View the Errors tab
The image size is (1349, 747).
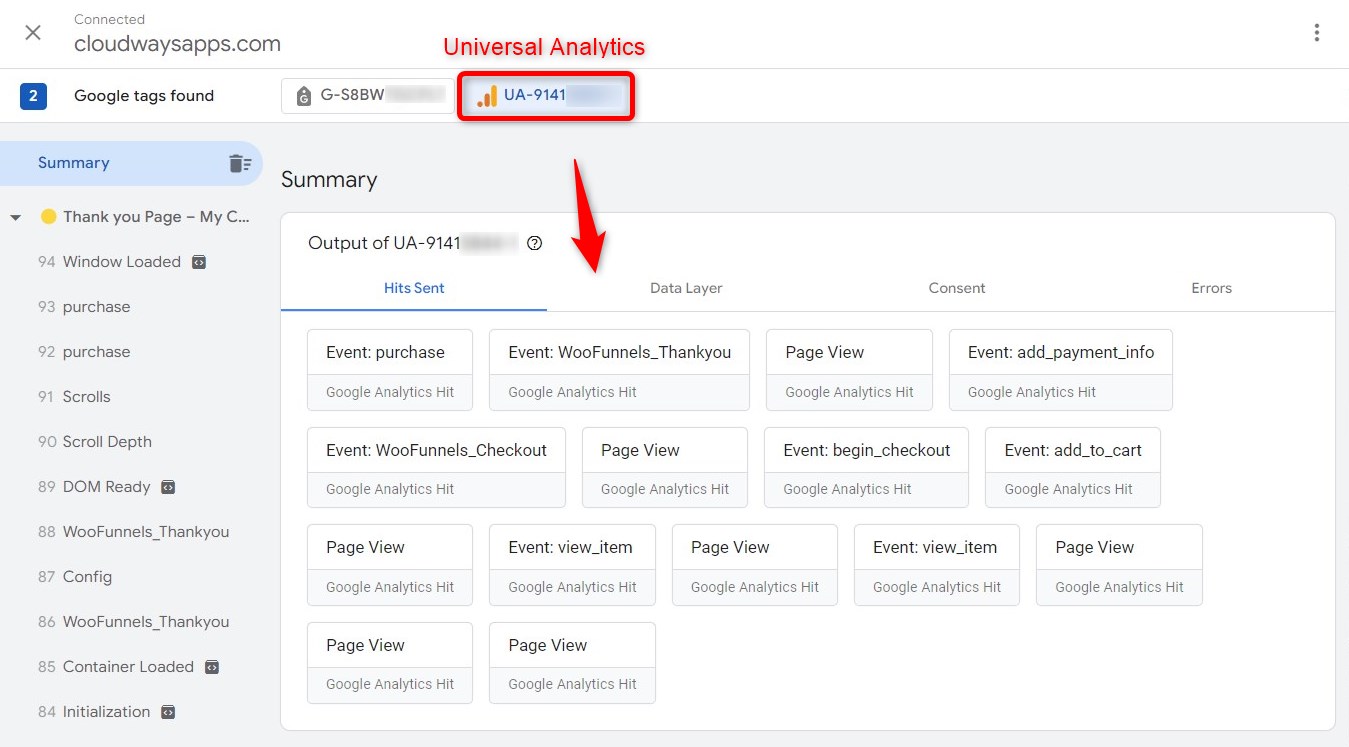[1211, 288]
